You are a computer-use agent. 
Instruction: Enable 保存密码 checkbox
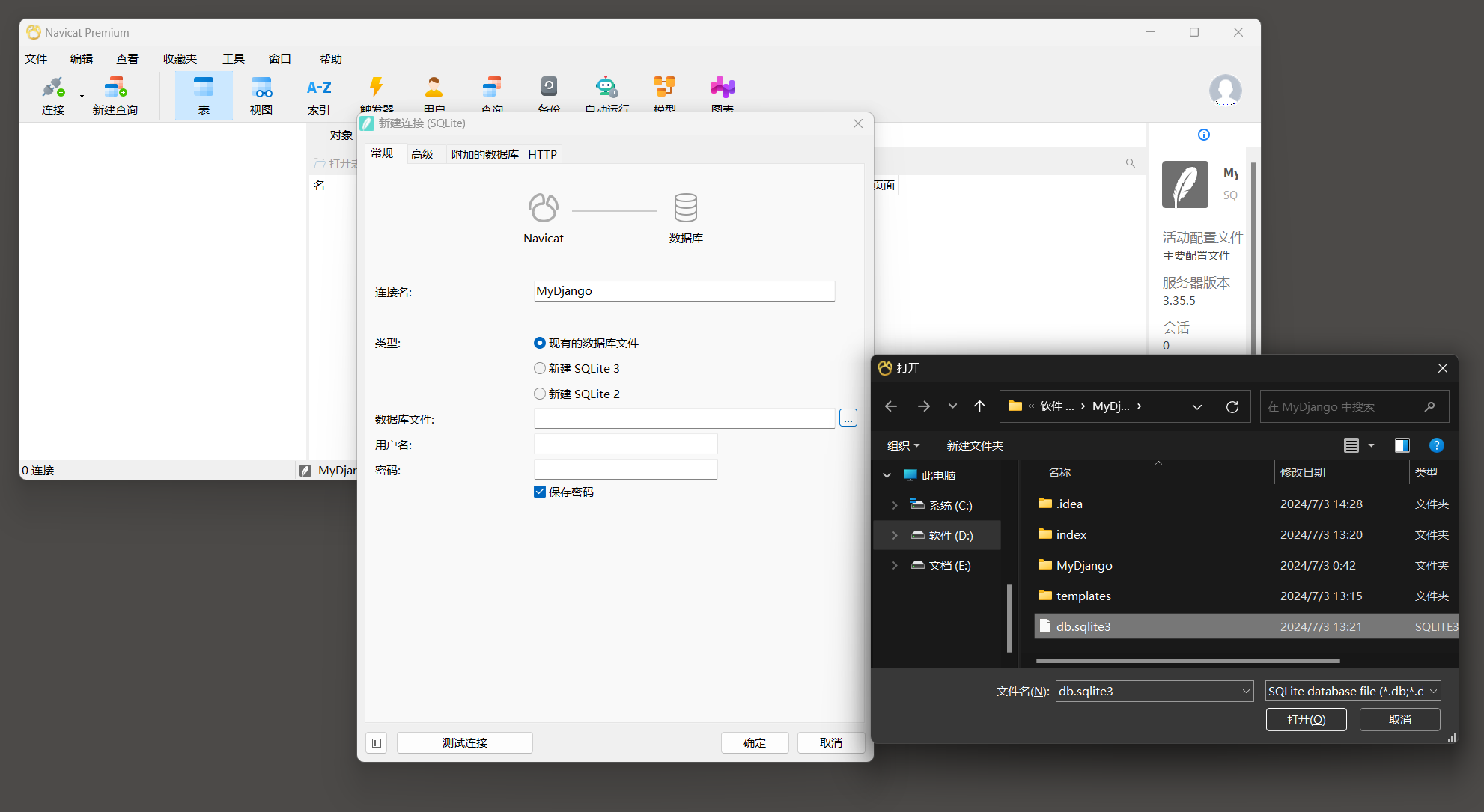pyautogui.click(x=538, y=491)
